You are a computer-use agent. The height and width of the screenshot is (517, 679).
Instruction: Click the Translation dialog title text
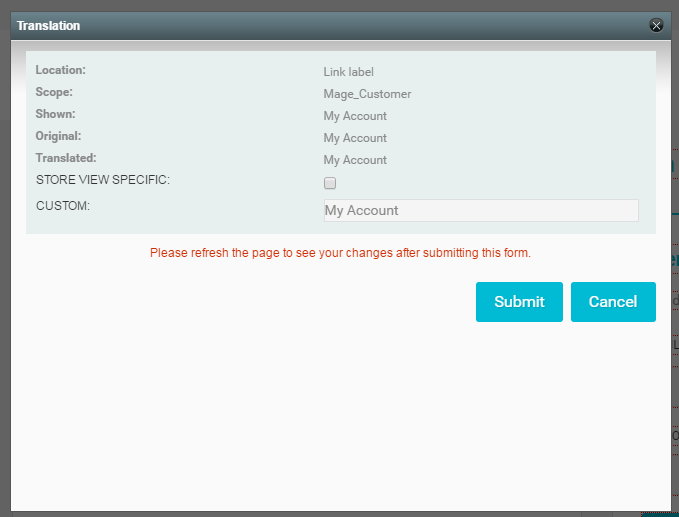click(49, 25)
